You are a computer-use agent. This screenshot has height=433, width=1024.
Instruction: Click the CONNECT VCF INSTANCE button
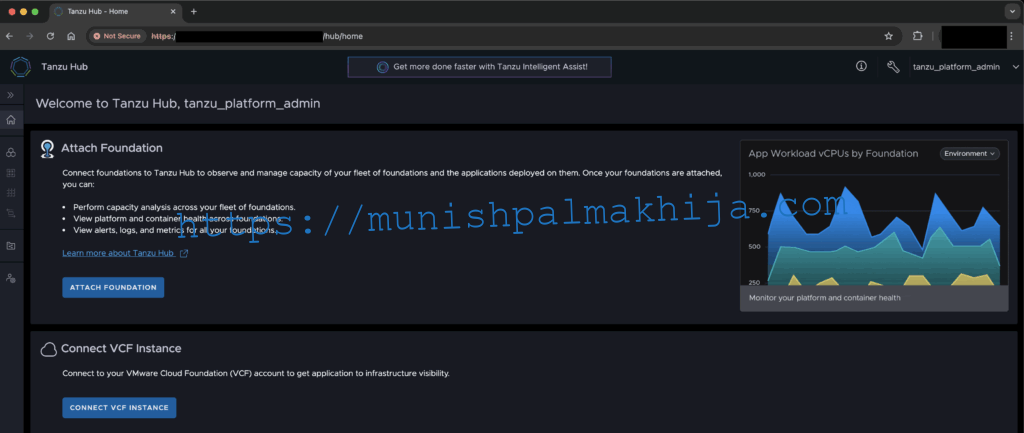coord(119,408)
